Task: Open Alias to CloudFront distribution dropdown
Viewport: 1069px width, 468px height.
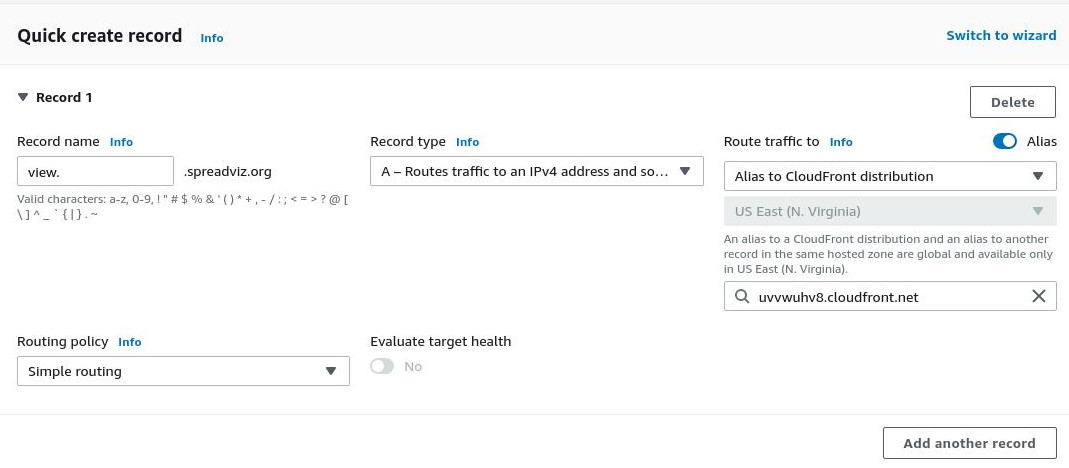Action: (890, 176)
